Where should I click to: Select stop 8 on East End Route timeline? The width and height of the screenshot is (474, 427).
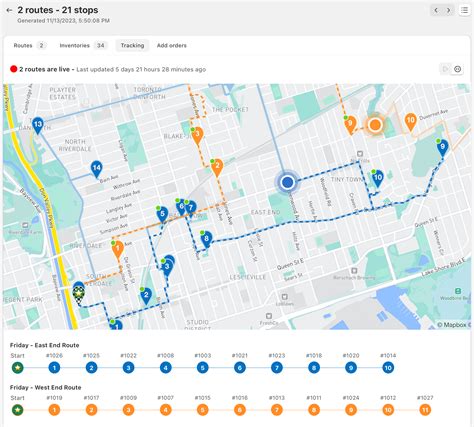pyautogui.click(x=314, y=368)
